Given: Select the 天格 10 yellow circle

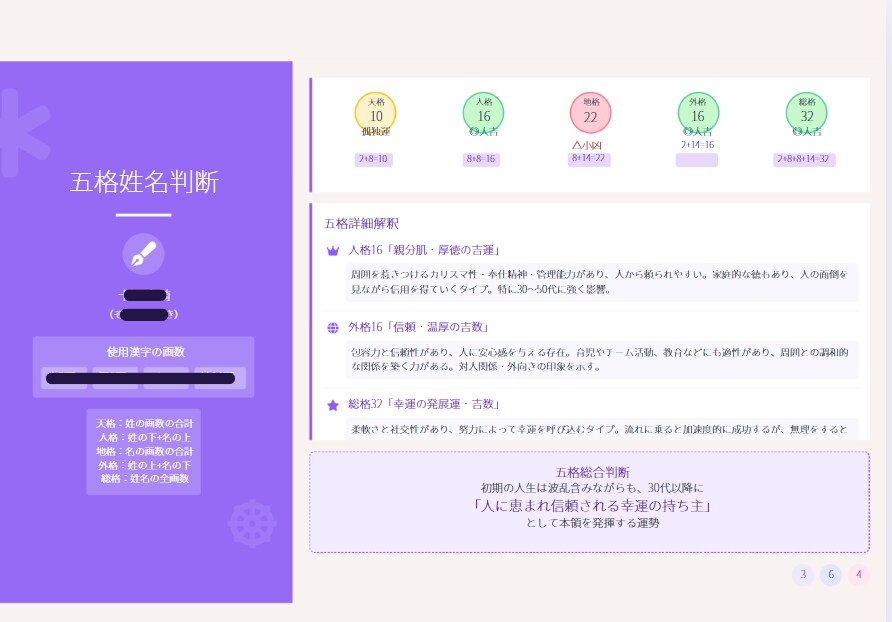Looking at the screenshot, I should click(375, 113).
